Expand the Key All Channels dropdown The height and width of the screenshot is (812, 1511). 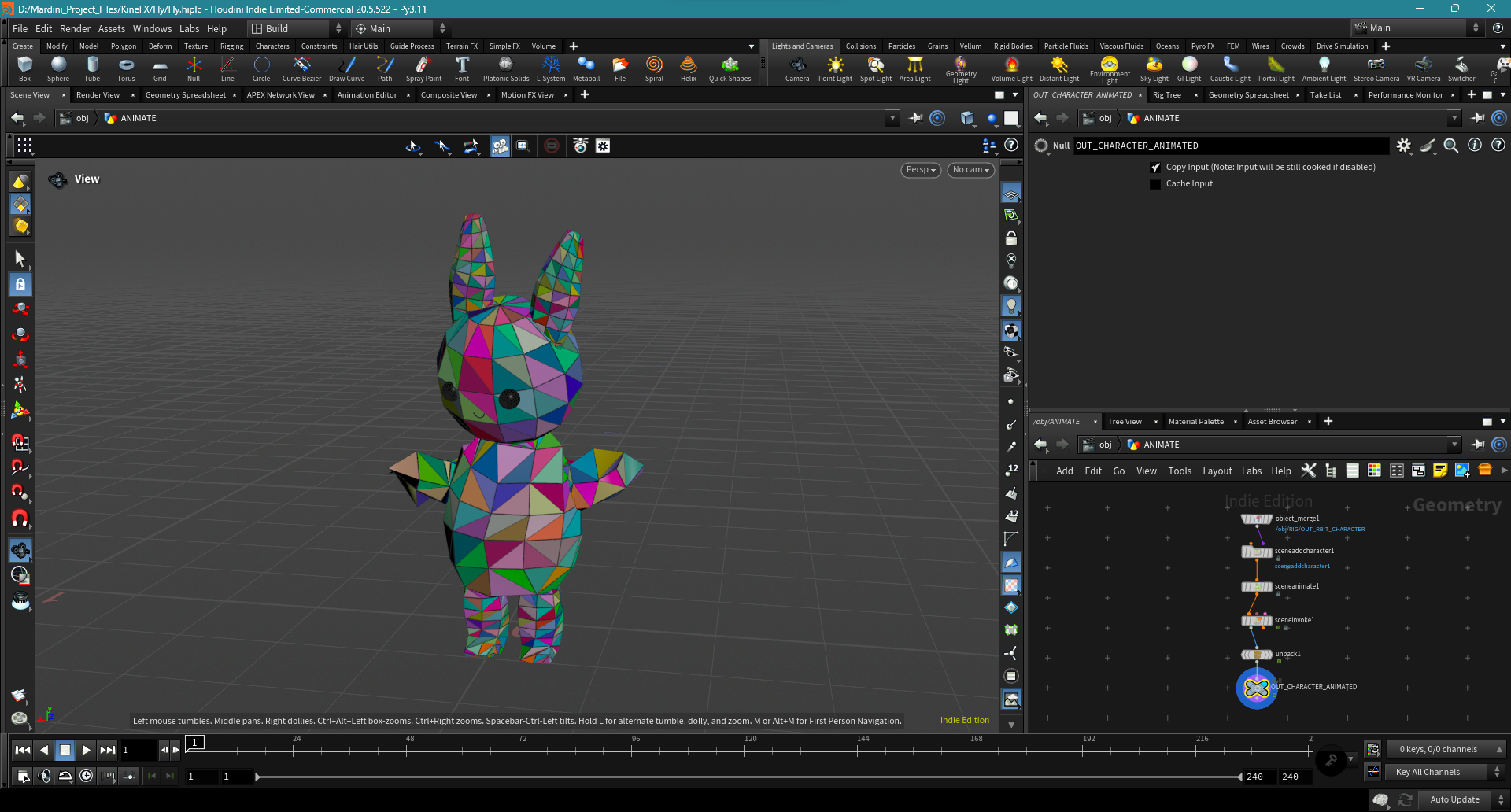click(x=1446, y=772)
